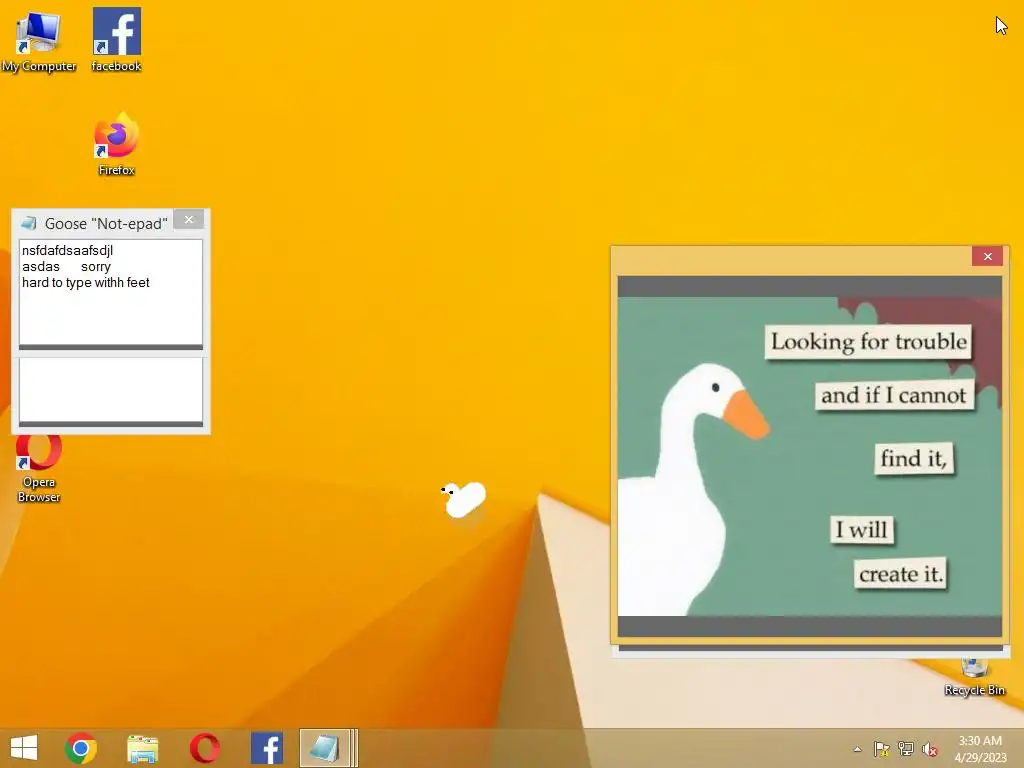The width and height of the screenshot is (1024, 768).
Task: Click the goose meme image
Action: click(810, 456)
